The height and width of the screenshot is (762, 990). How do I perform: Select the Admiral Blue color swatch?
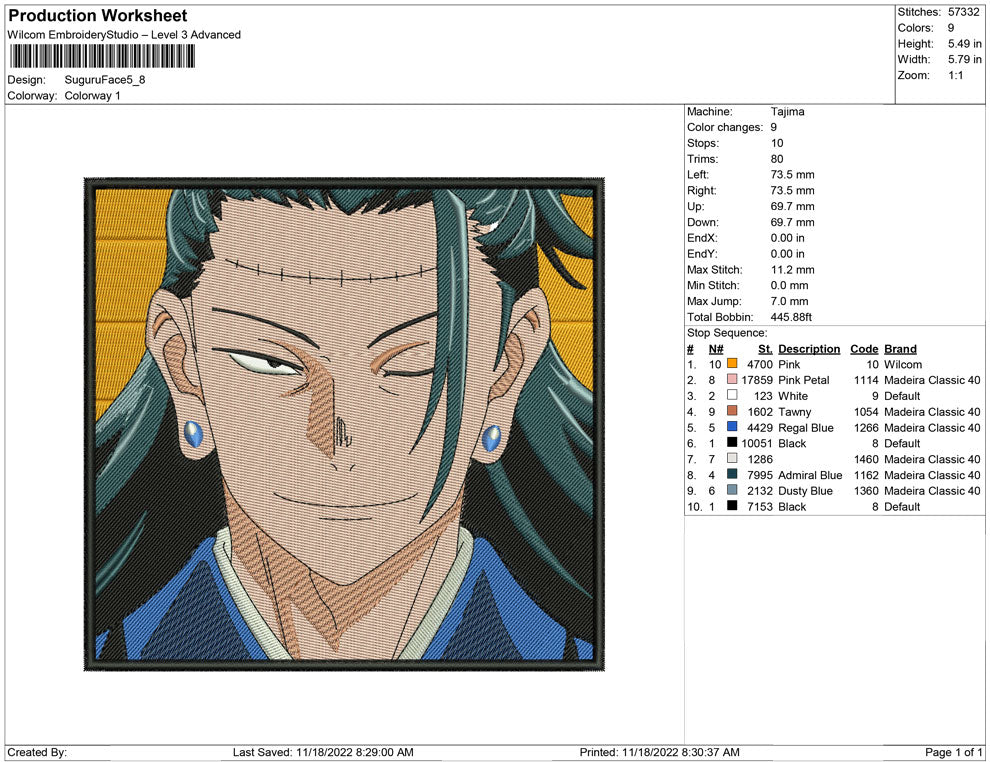click(732, 474)
